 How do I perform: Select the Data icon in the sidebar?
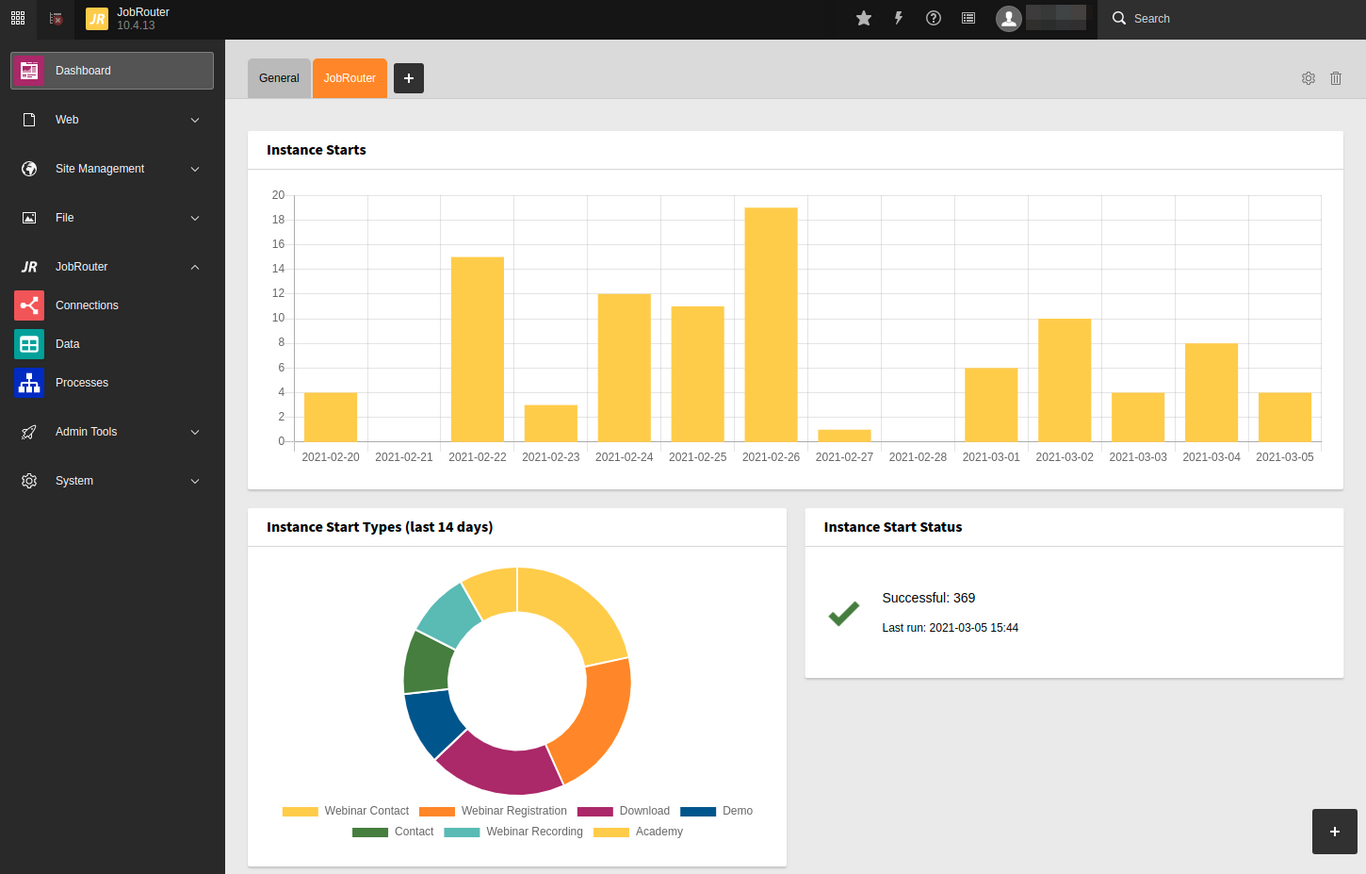click(29, 344)
